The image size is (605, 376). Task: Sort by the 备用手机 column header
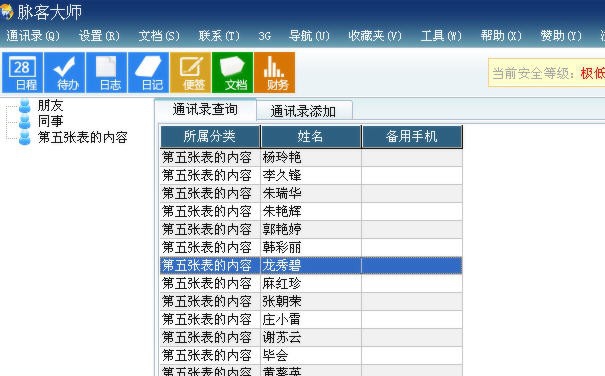412,136
